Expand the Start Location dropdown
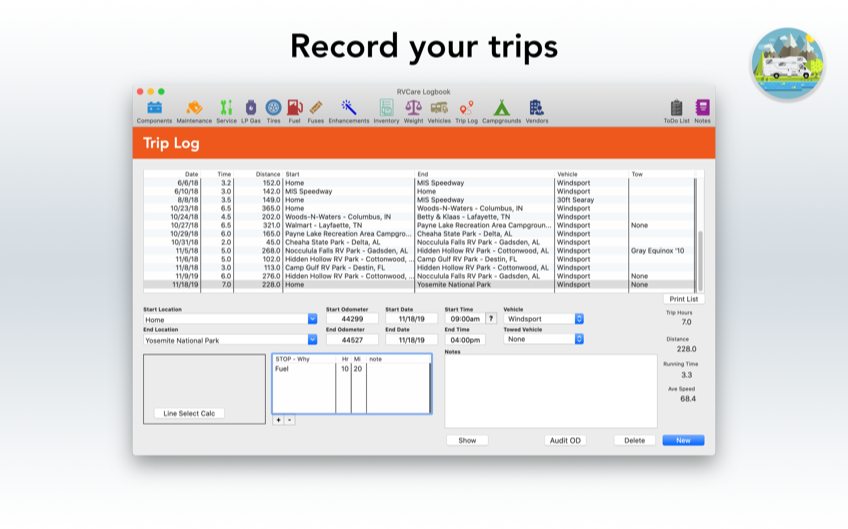This screenshot has width=848, height=529. [x=312, y=320]
